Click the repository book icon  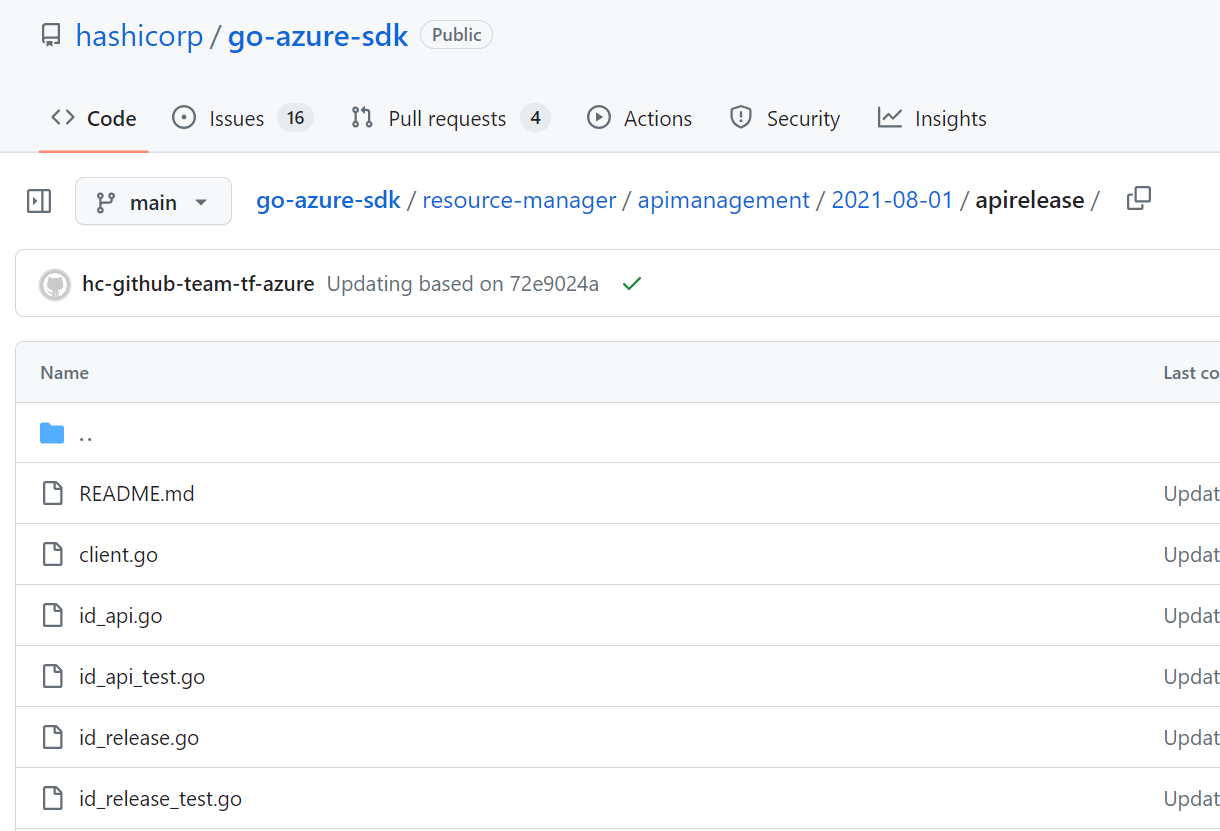(x=50, y=35)
